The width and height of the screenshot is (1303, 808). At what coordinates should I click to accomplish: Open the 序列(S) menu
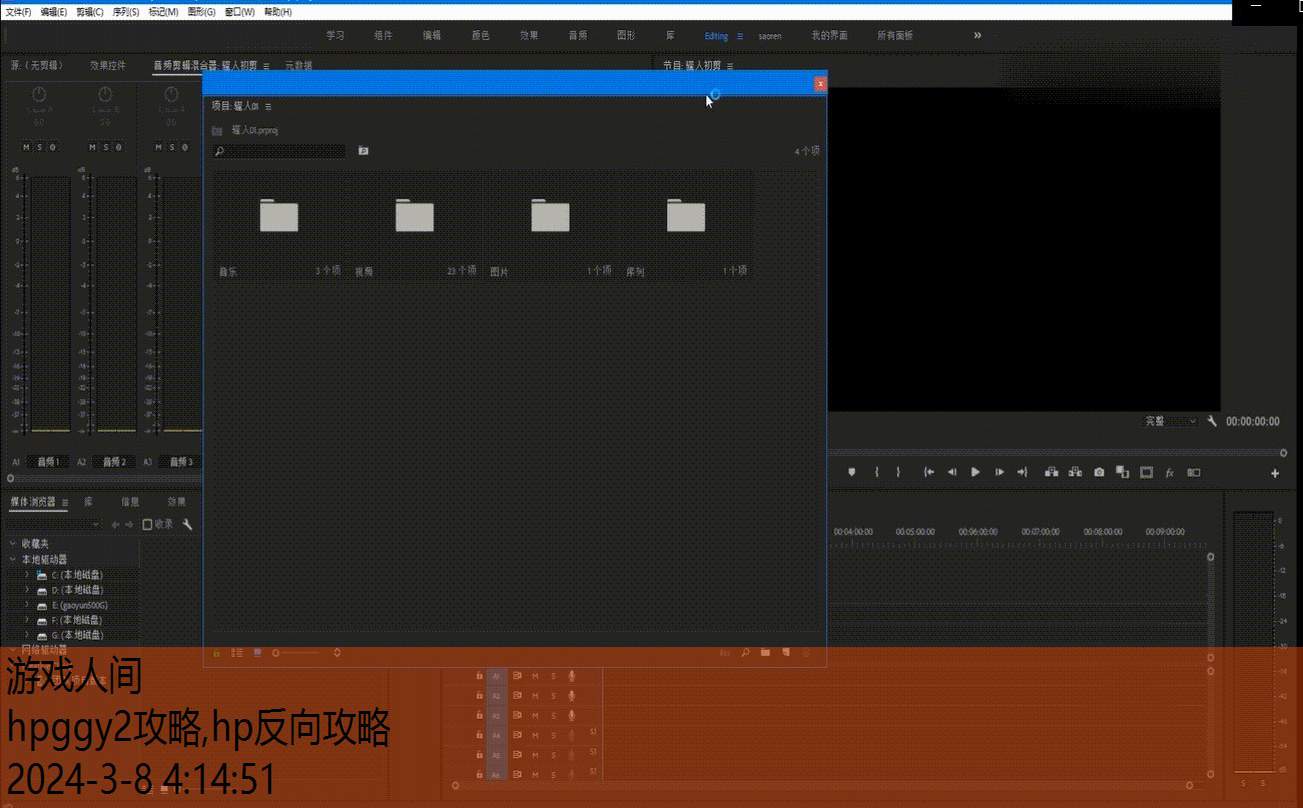tap(126, 12)
